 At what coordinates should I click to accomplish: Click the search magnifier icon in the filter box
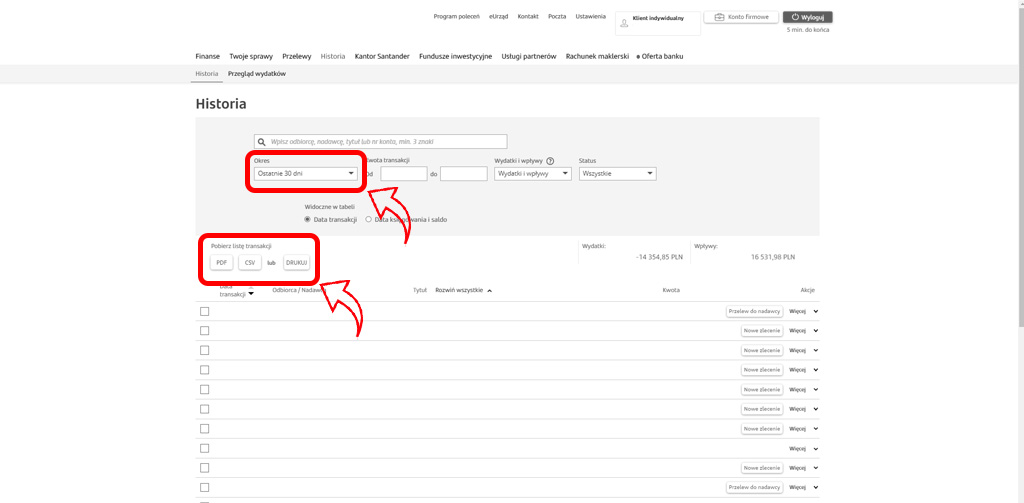point(261,142)
